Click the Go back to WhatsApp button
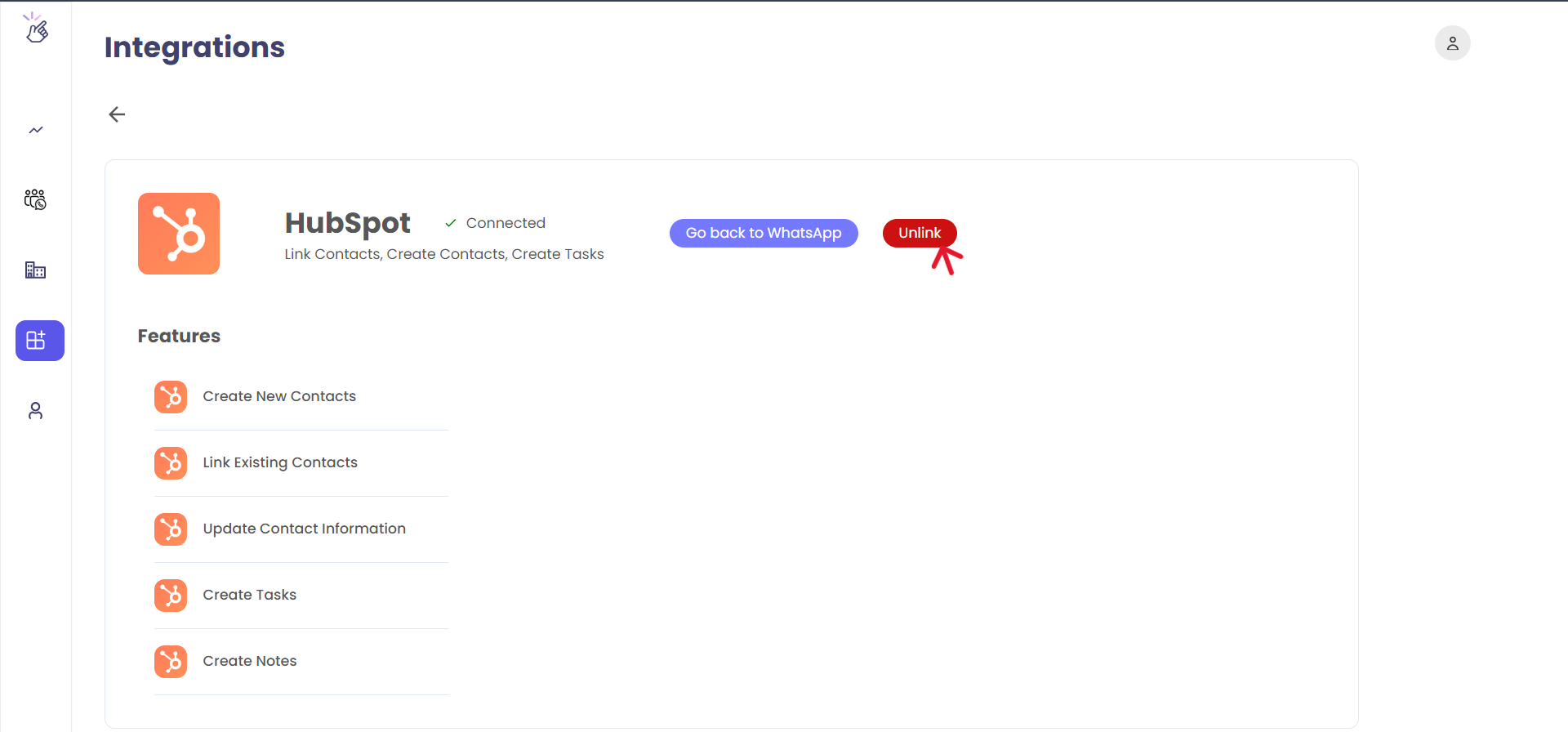The height and width of the screenshot is (732, 1568). point(764,233)
